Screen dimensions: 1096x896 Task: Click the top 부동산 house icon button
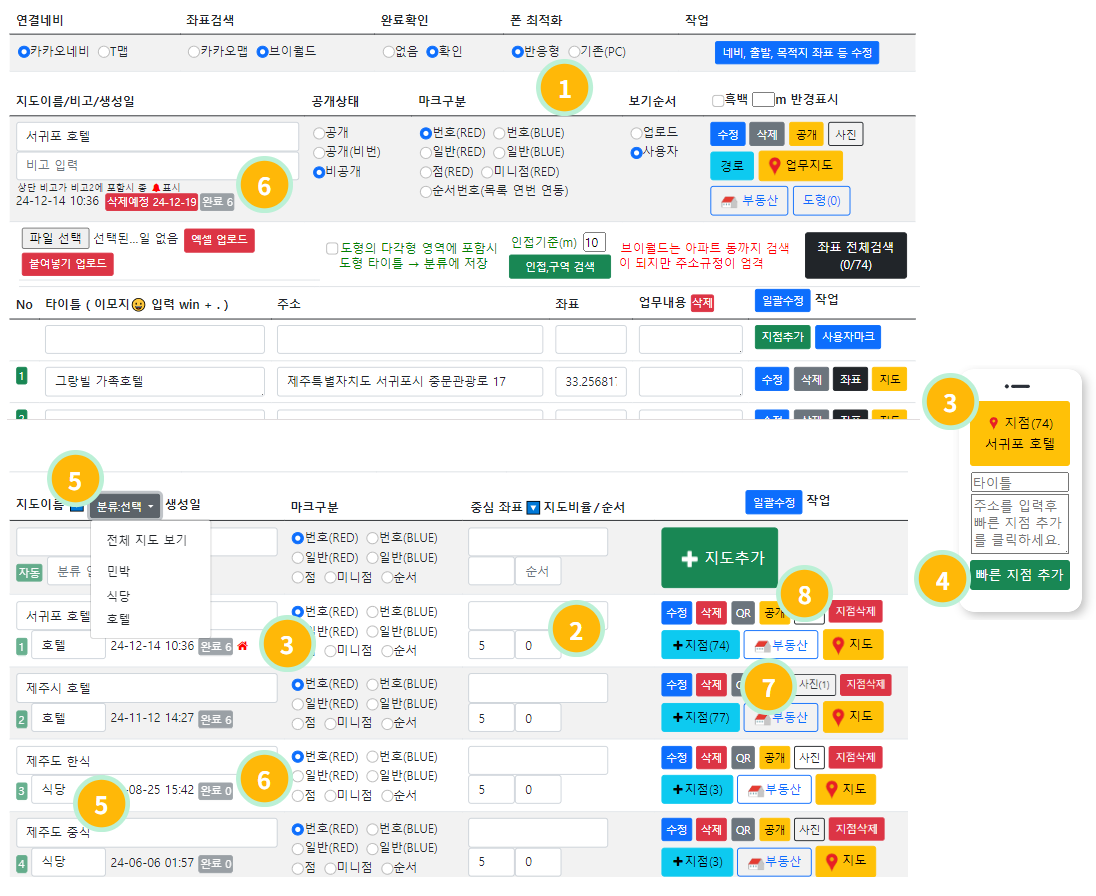[750, 201]
